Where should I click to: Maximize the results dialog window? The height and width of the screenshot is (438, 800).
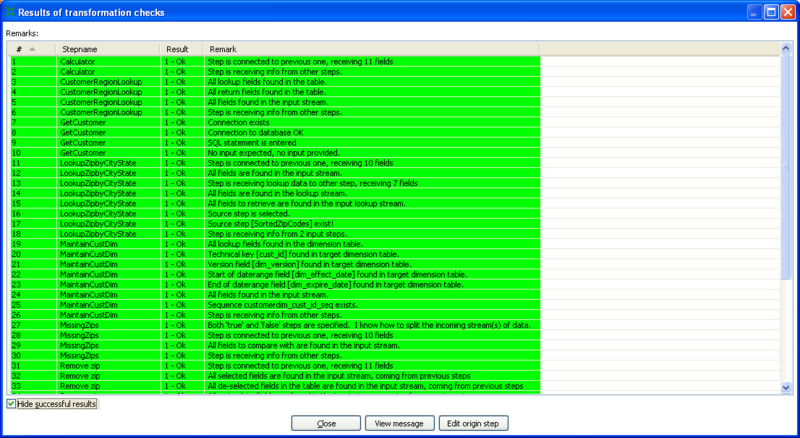coord(771,12)
